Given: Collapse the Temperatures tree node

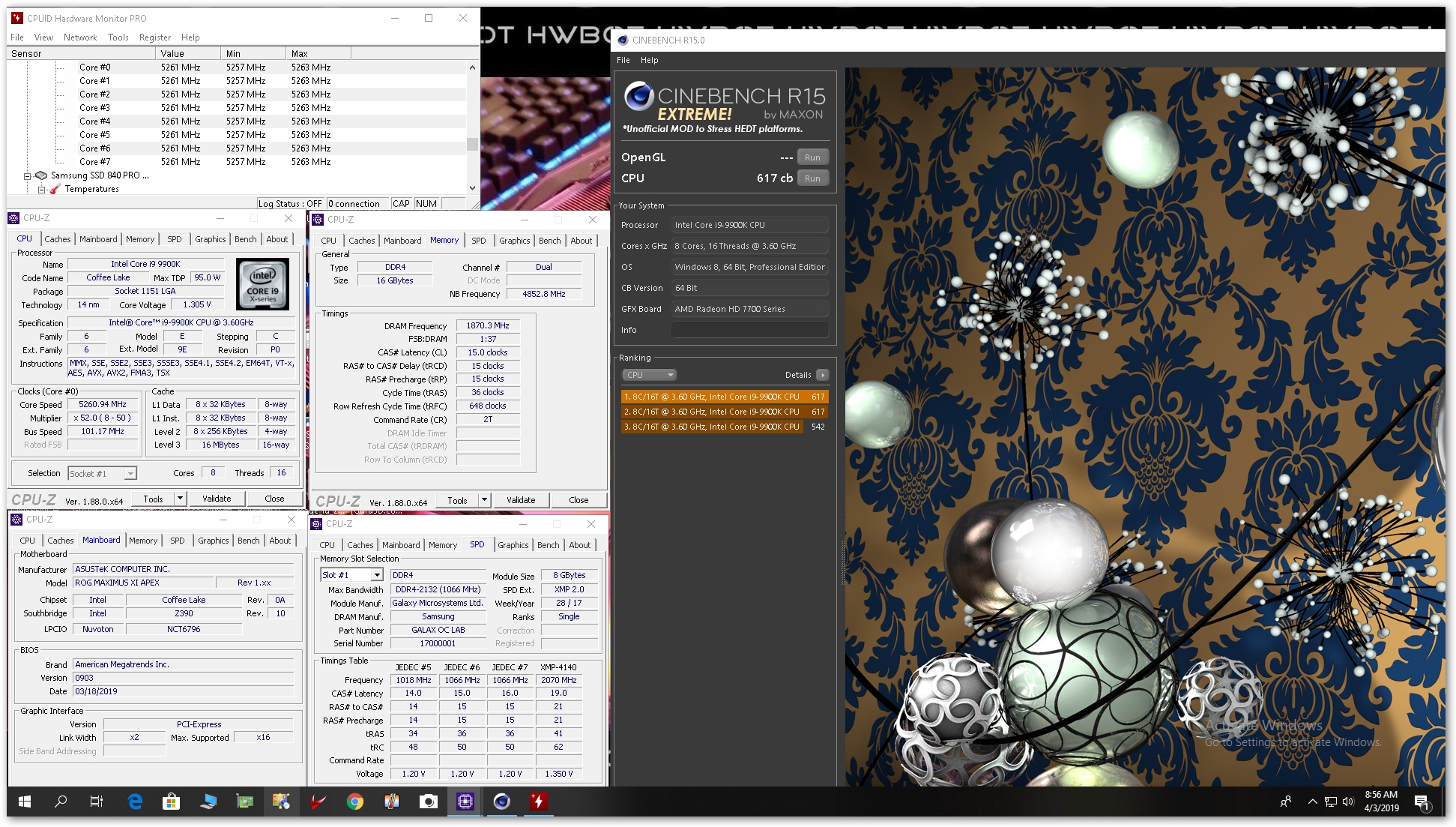Looking at the screenshot, I should (x=41, y=190).
